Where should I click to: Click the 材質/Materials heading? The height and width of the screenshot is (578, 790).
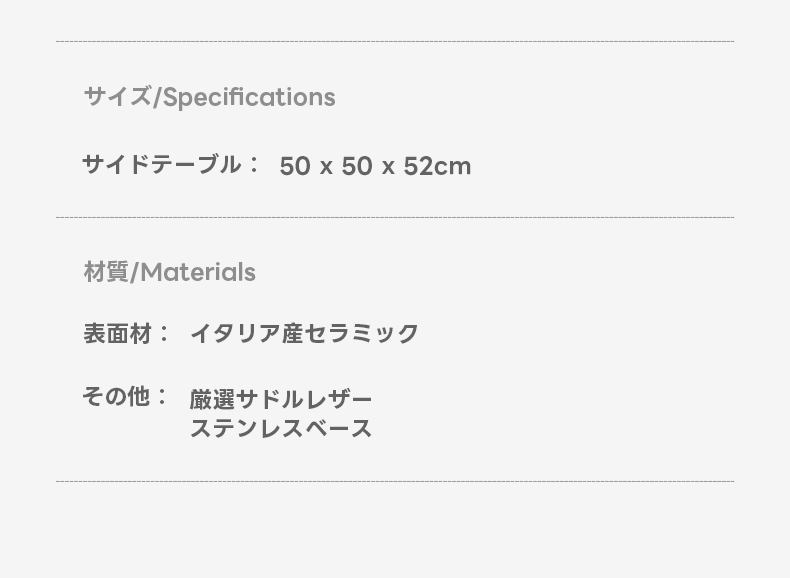(x=169, y=272)
